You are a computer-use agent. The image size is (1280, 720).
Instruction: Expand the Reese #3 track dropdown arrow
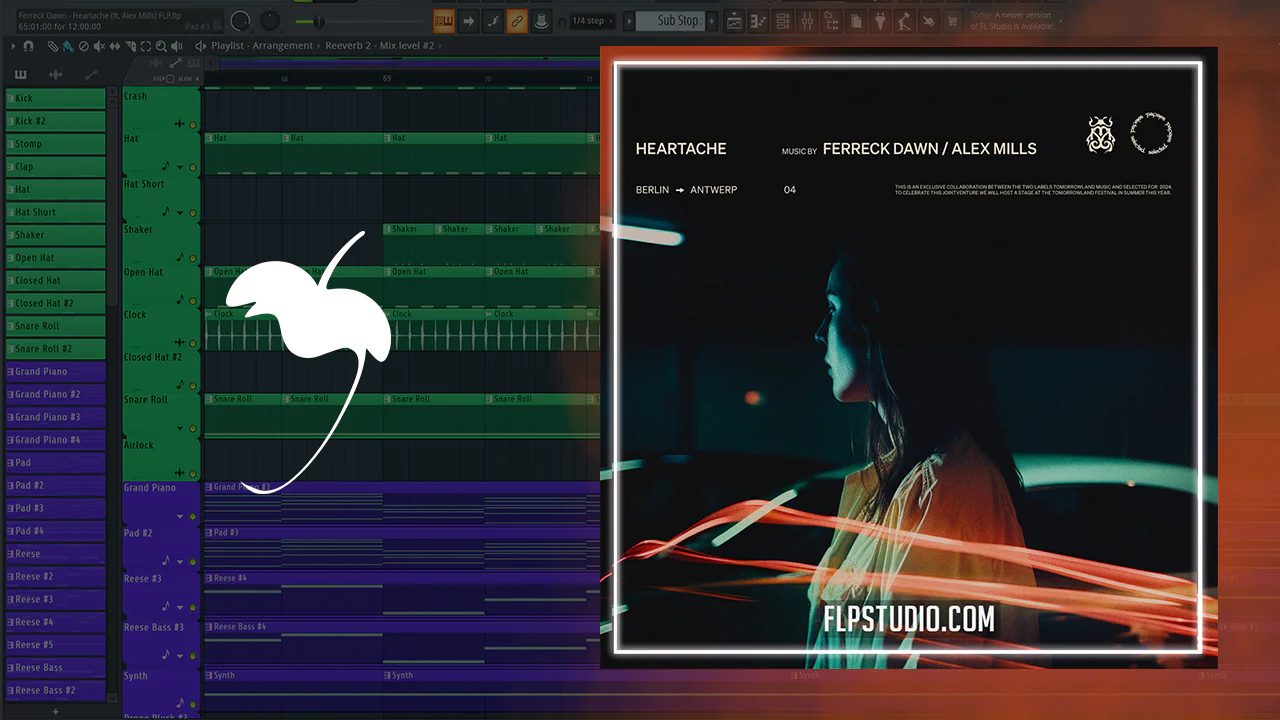coord(181,607)
